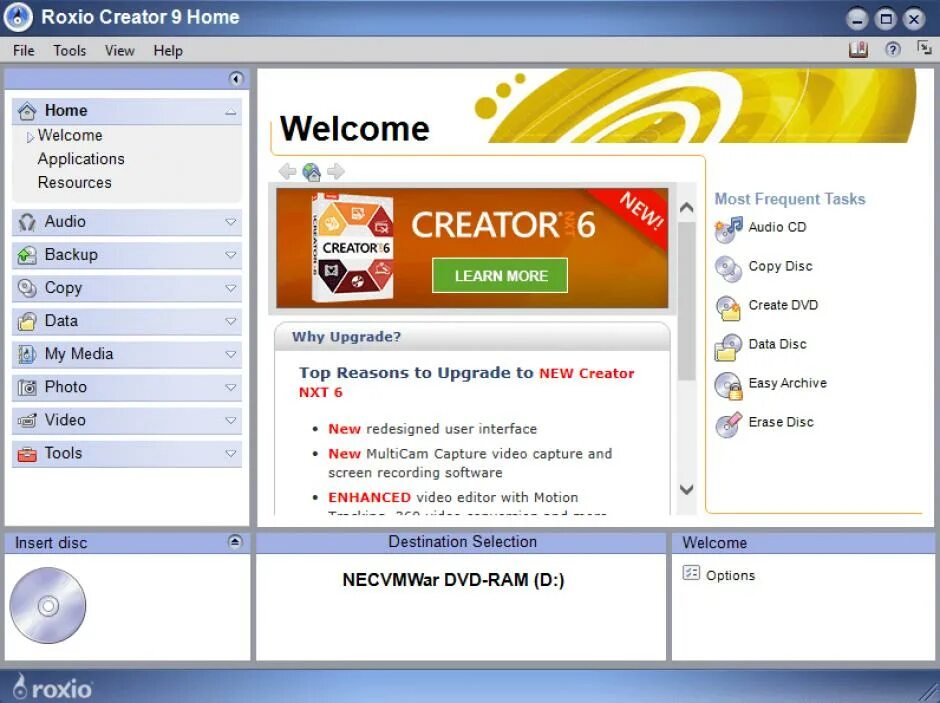Open the Create DVD task link

783,305
